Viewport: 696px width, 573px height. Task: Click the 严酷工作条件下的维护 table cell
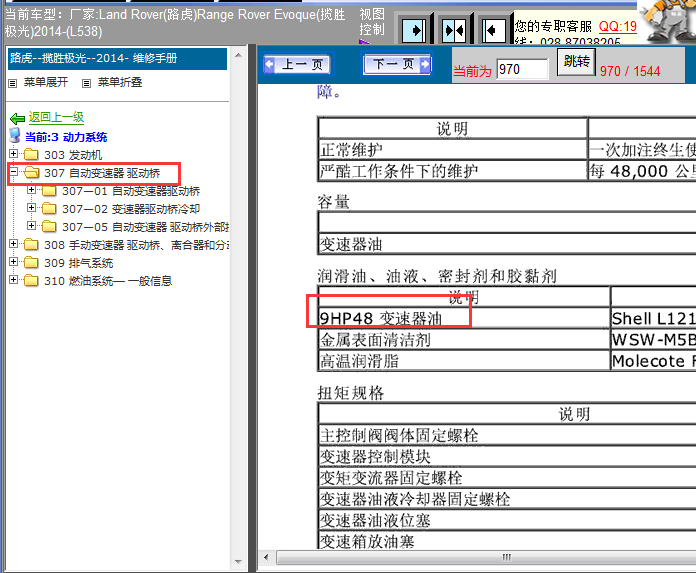pos(452,171)
